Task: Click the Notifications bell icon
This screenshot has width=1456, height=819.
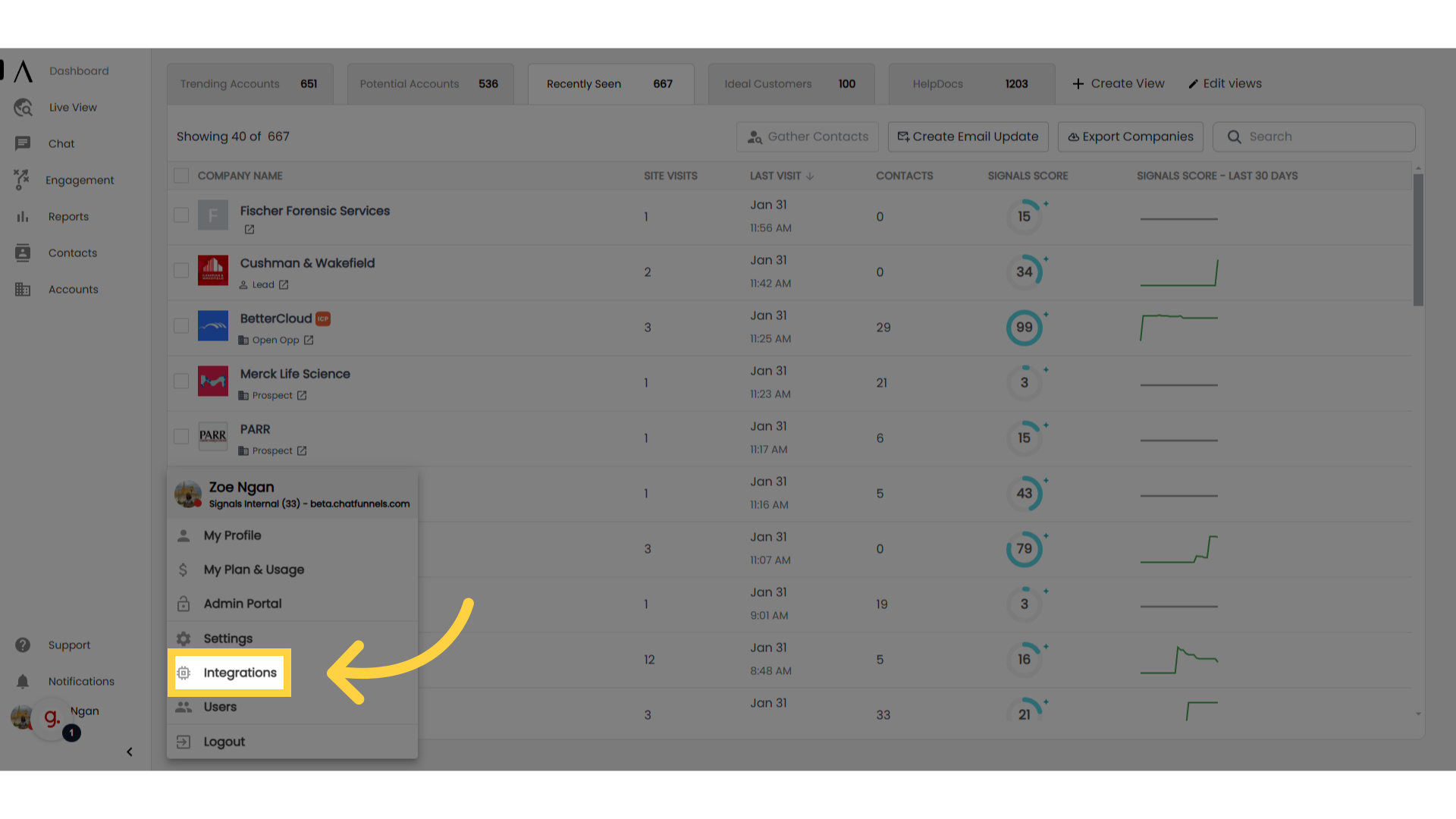Action: click(23, 681)
